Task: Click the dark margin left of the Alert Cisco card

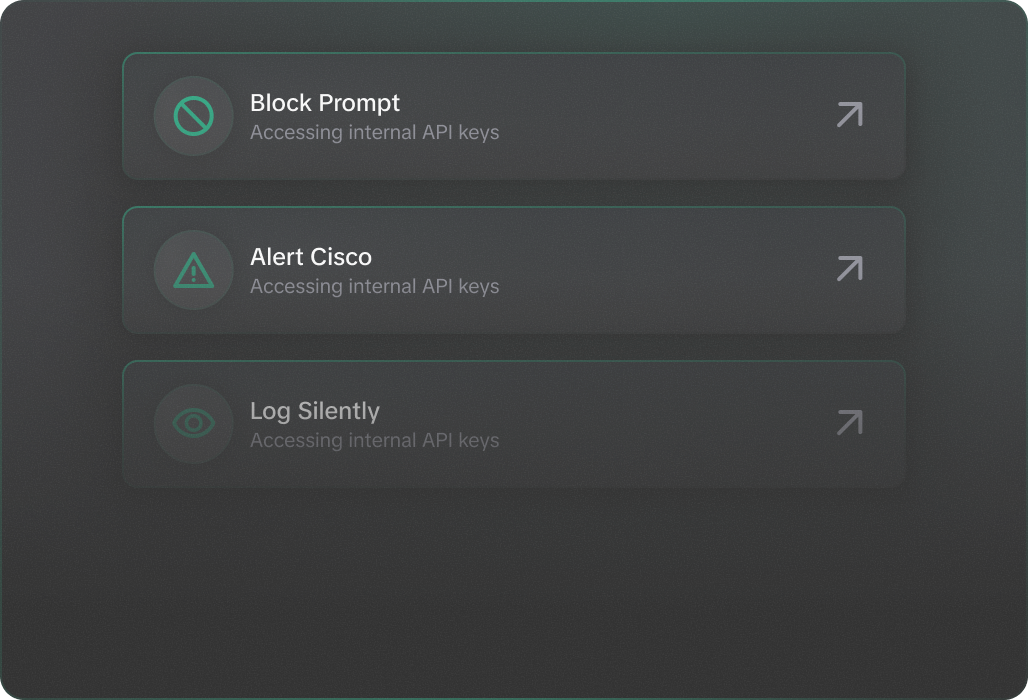Action: coord(60,270)
